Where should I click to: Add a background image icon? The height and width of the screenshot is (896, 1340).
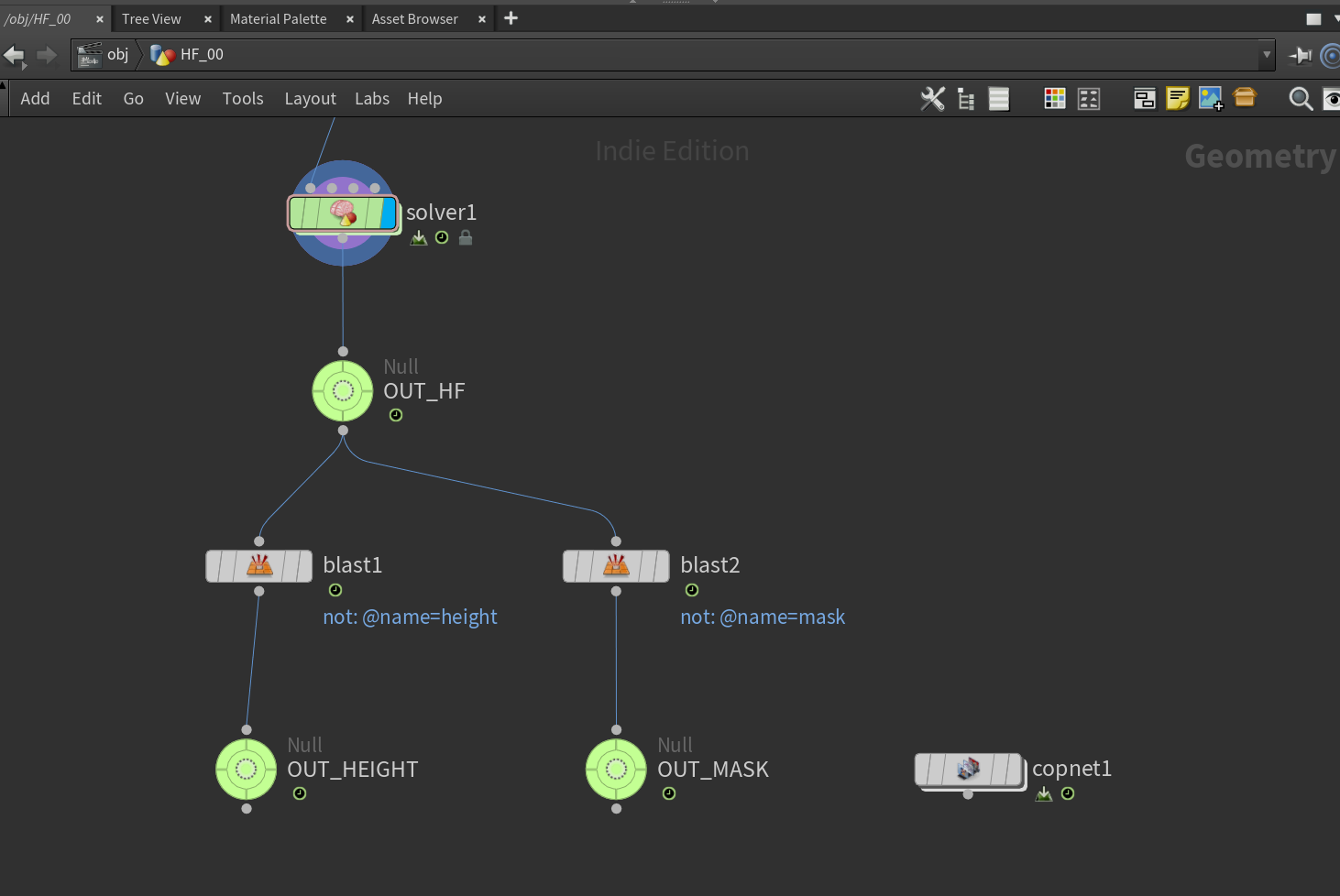tap(1211, 98)
